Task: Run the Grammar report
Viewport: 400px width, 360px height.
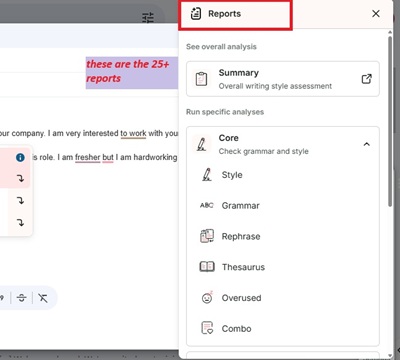Action: pos(283,205)
